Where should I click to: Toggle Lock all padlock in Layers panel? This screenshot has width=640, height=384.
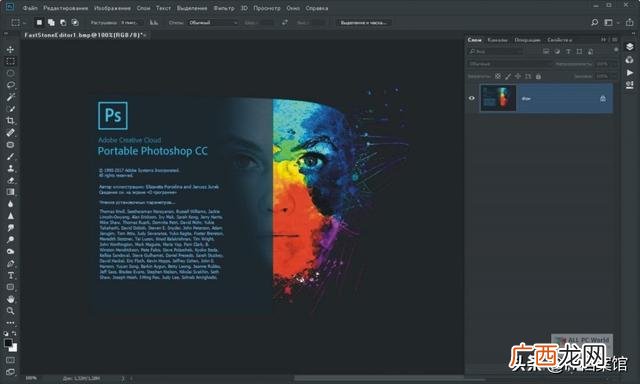pyautogui.click(x=538, y=76)
